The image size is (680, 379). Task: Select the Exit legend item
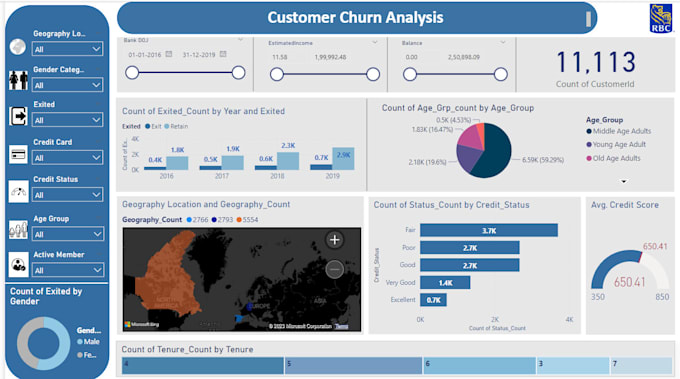pyautogui.click(x=153, y=126)
